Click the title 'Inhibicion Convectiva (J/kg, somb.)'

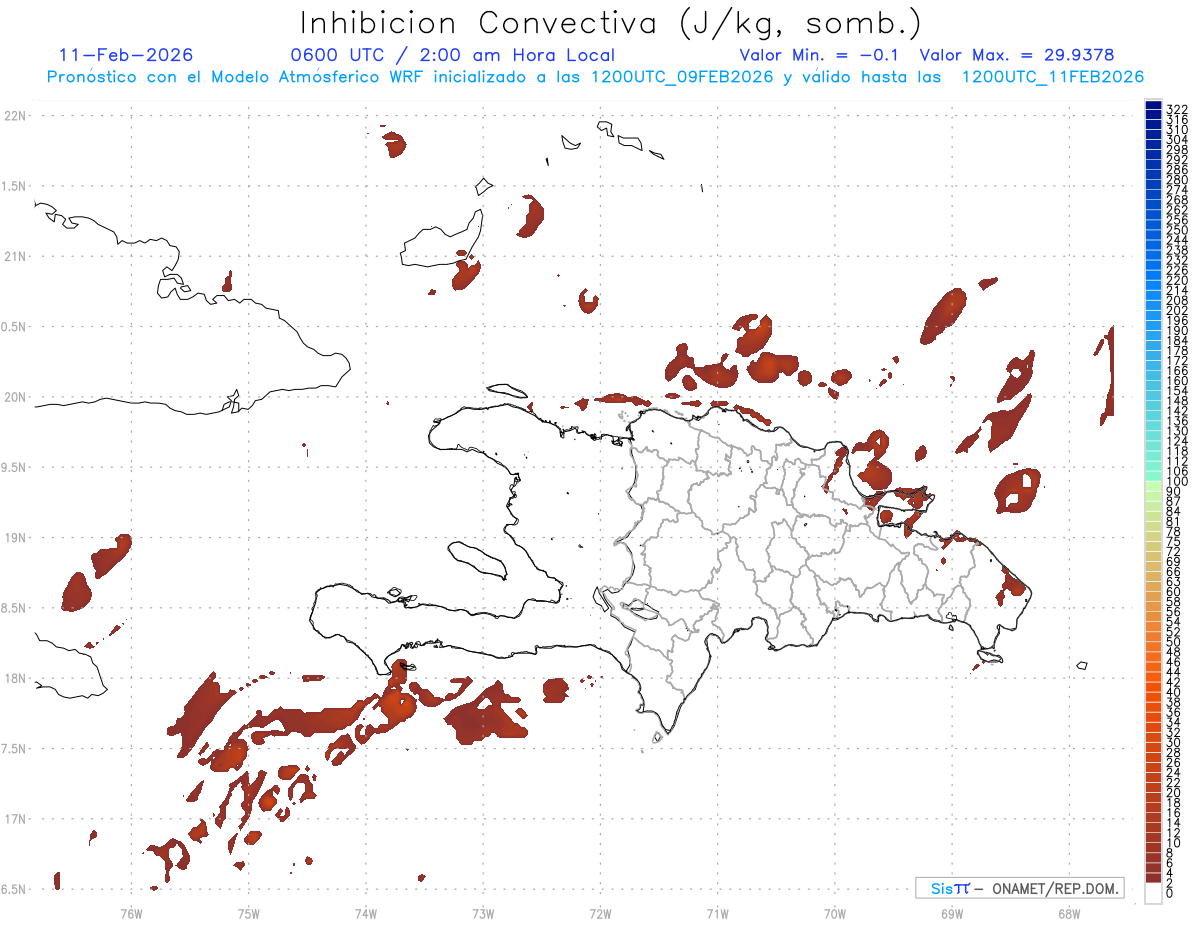pos(610,24)
